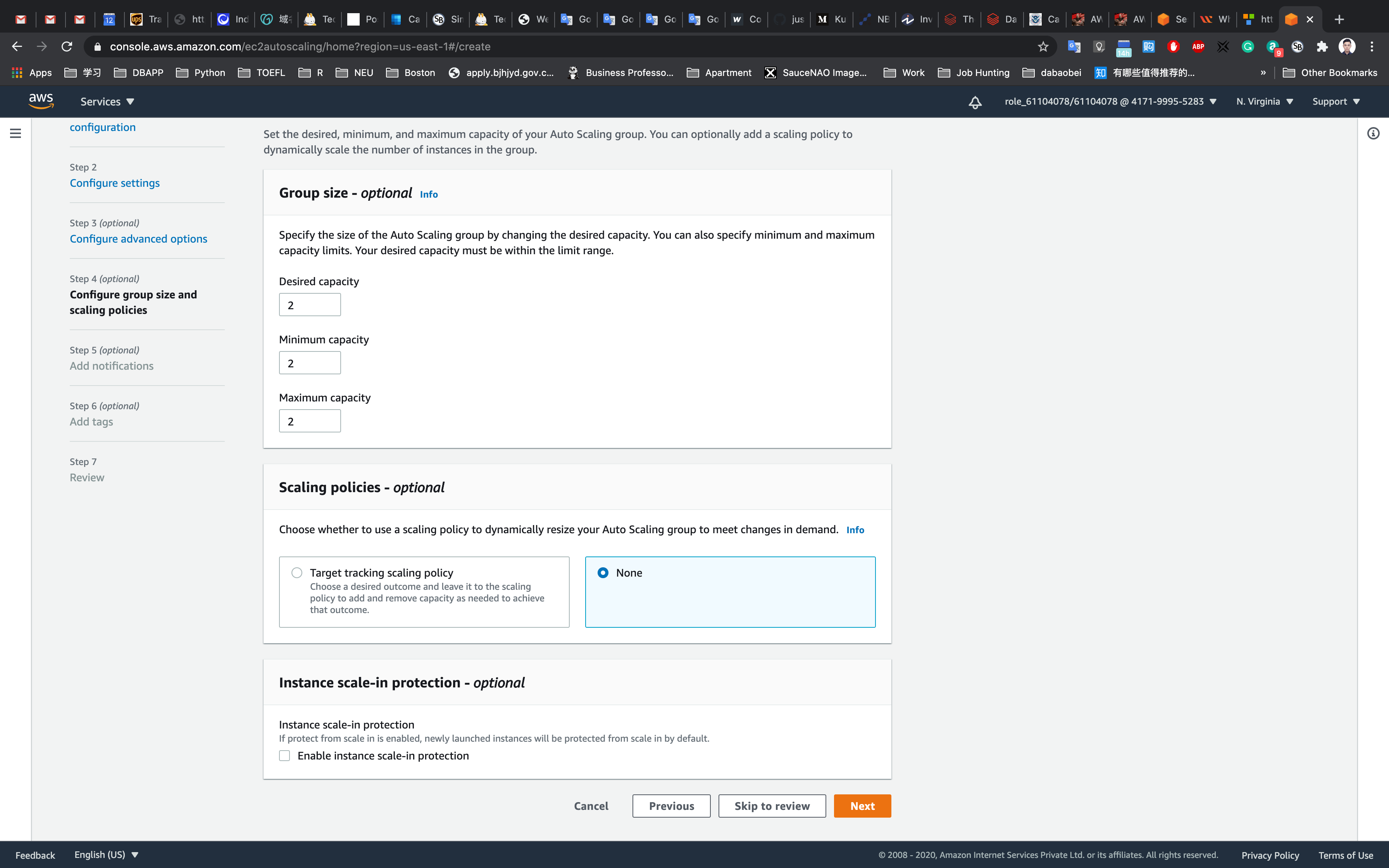The height and width of the screenshot is (868, 1389).
Task: Open Configure advanced options step
Action: [138, 238]
